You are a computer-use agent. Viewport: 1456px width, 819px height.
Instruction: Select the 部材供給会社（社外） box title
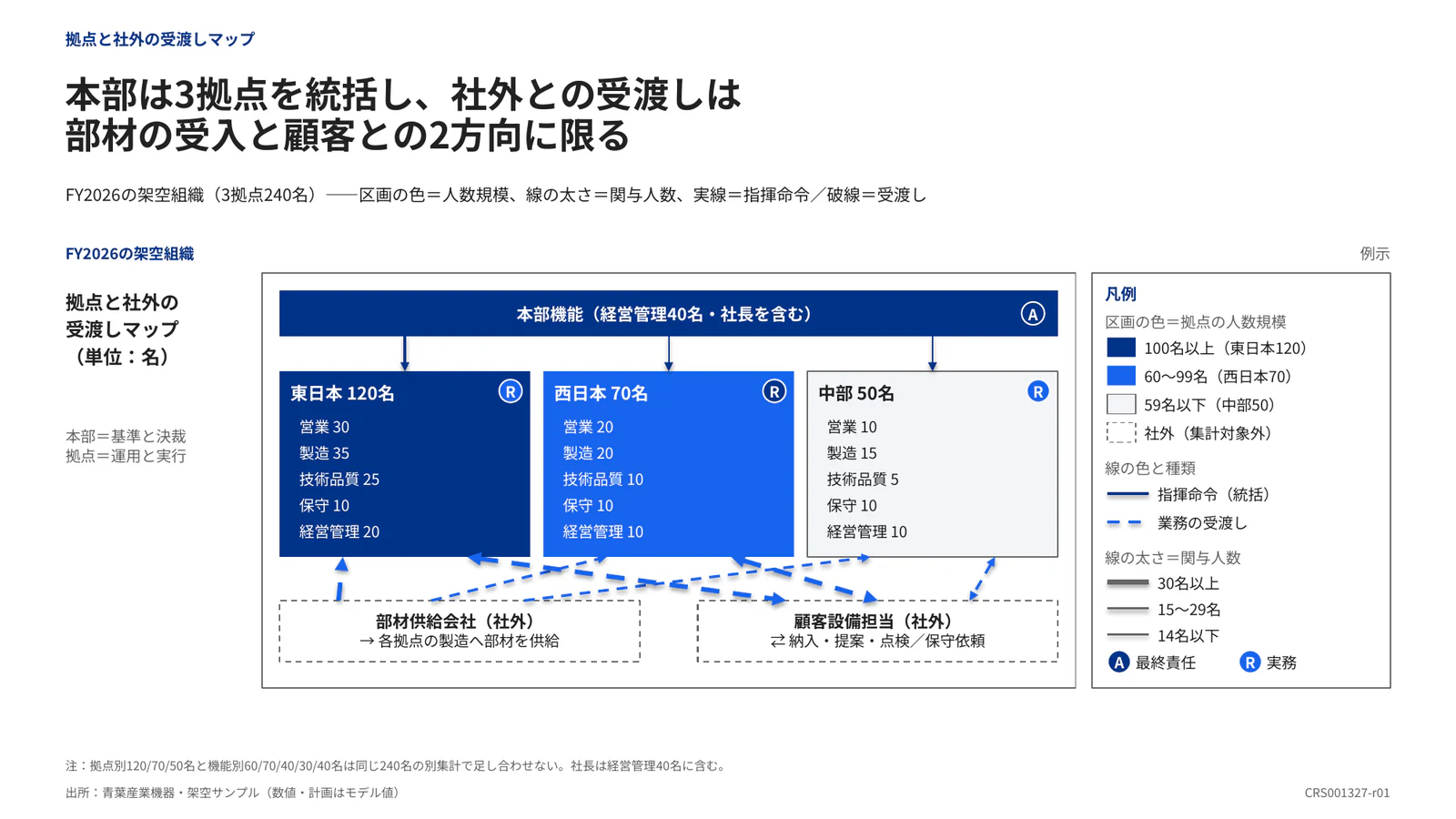click(460, 621)
